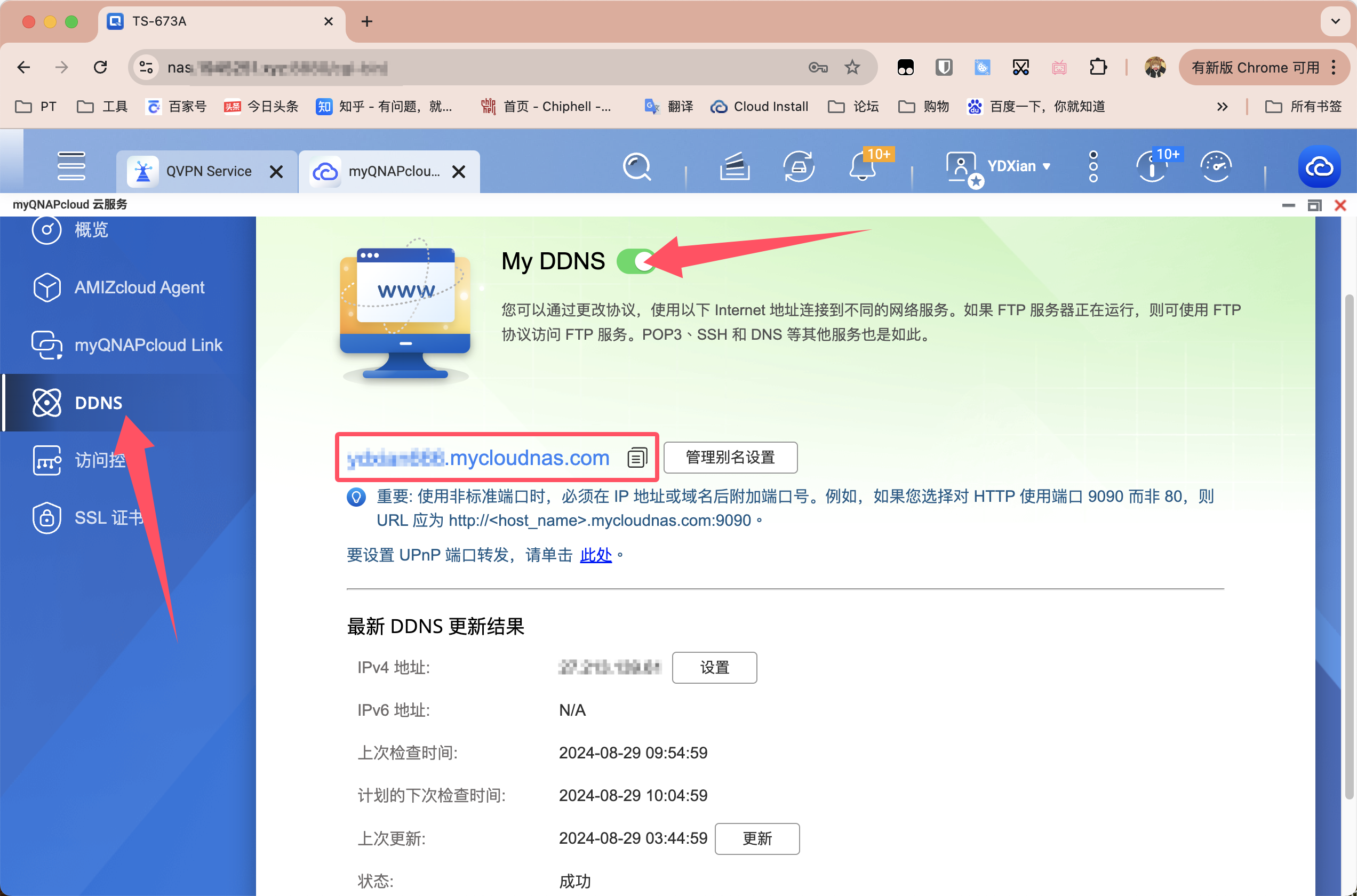This screenshot has height=896, width=1357.
Task: Click the blue myQNAPcloud cloud icon
Action: tap(1319, 167)
